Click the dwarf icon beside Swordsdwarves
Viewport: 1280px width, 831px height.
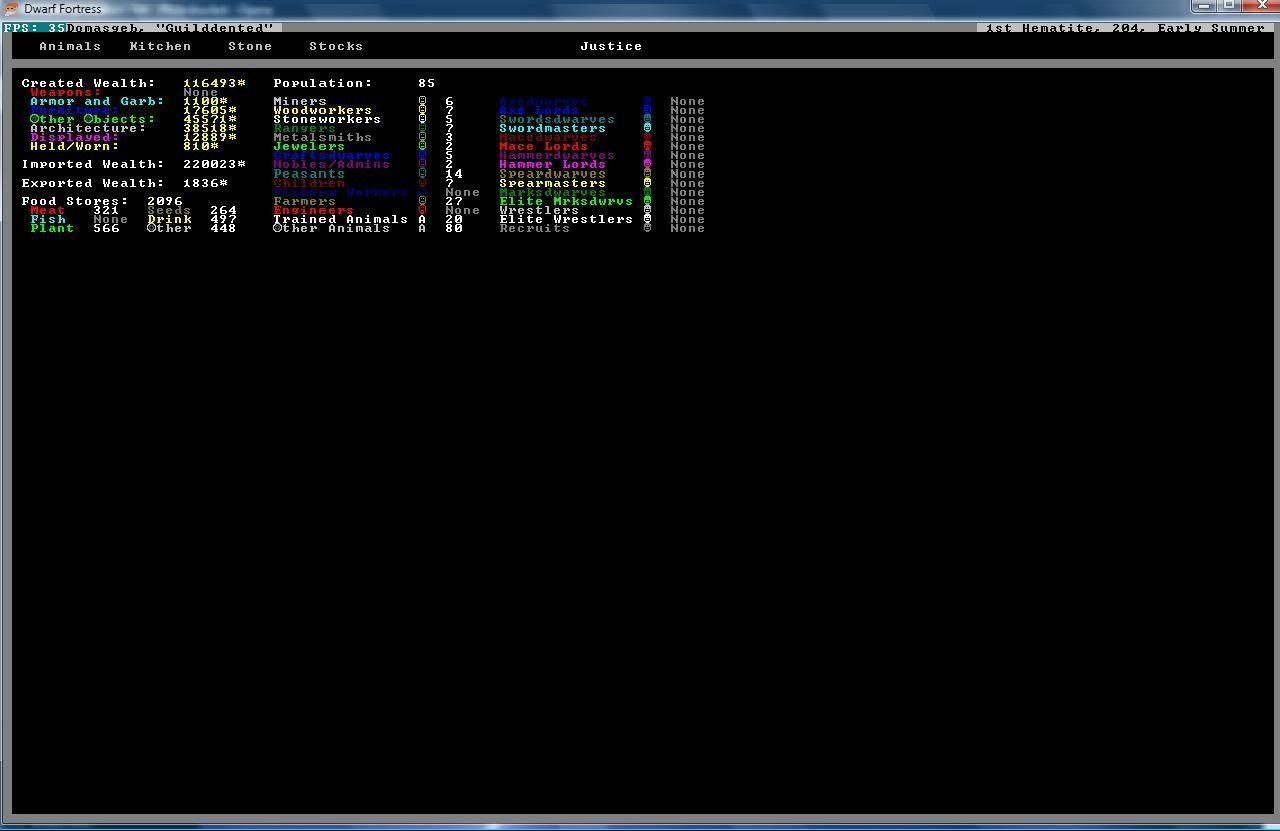point(647,119)
